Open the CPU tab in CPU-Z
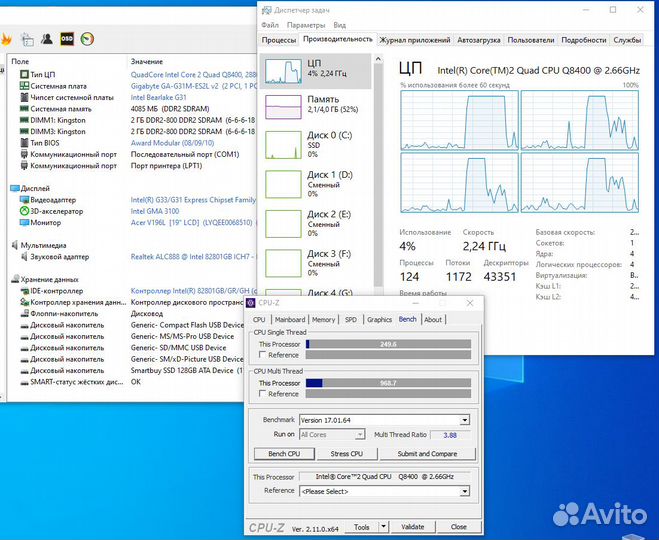 coord(259,320)
